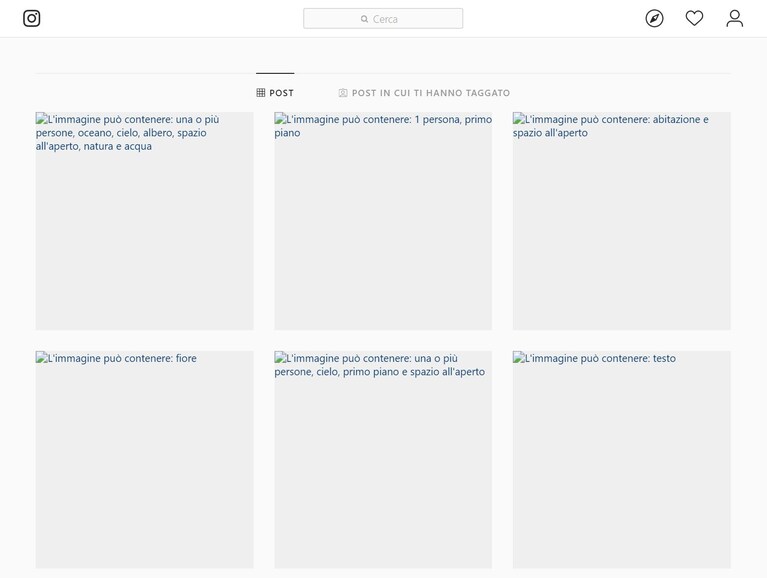The width and height of the screenshot is (767, 578).
Task: Open the post containing 'fiore'
Action: (144, 460)
